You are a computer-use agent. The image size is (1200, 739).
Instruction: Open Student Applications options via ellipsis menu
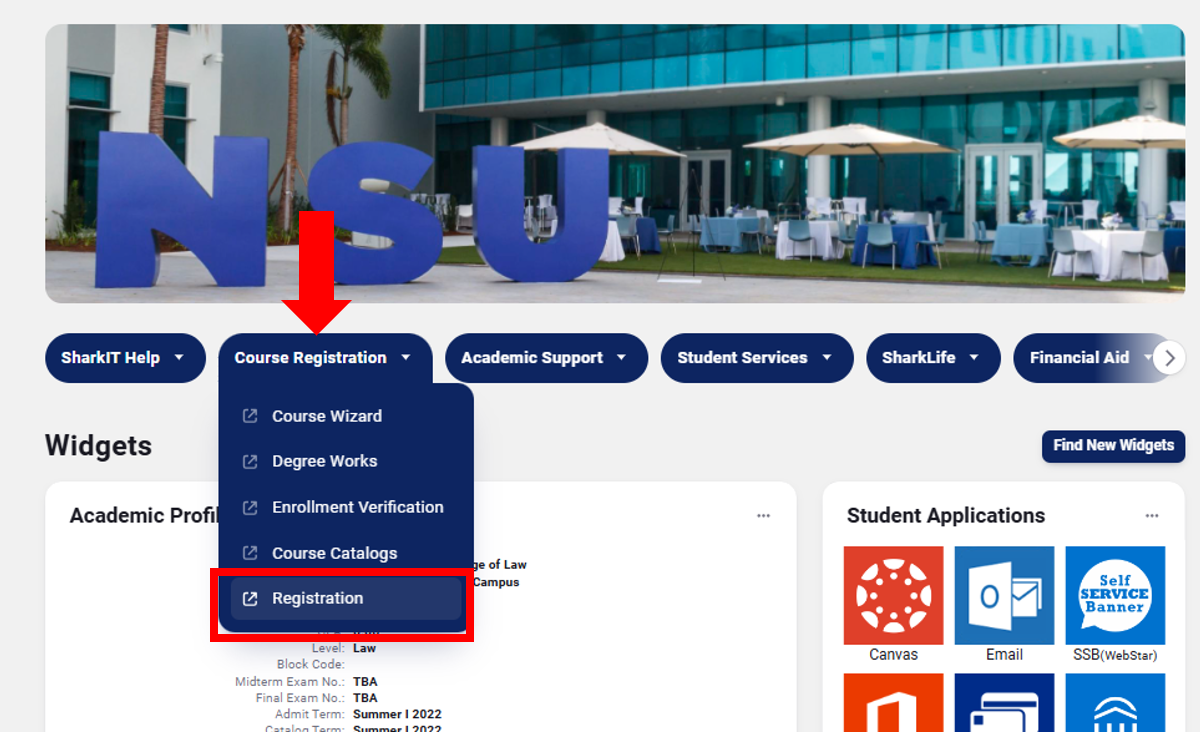1150,515
